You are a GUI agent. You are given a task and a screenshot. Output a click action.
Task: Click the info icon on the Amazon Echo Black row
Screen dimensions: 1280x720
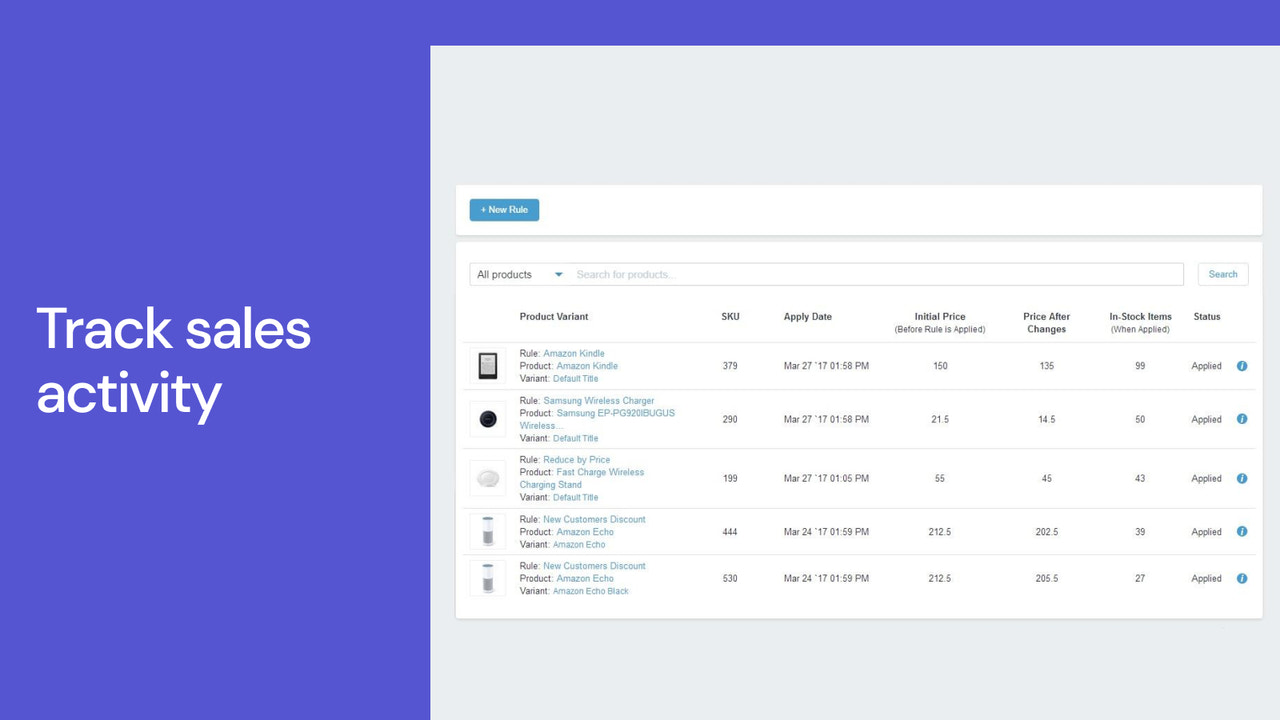pos(1242,578)
